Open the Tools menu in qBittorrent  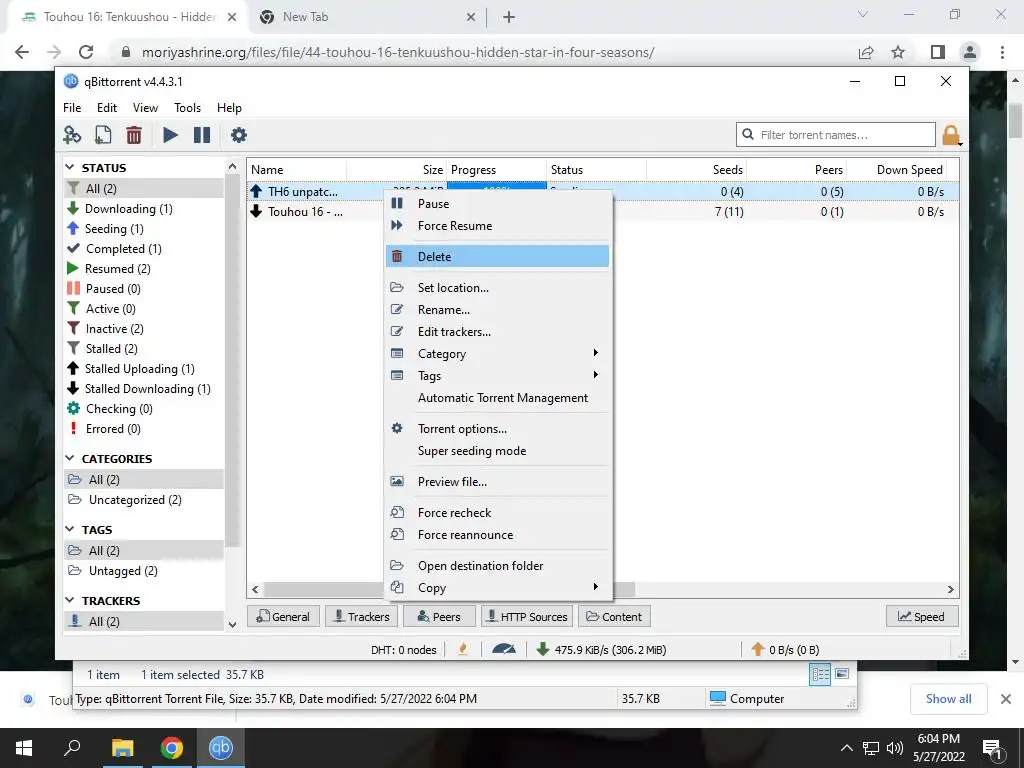pyautogui.click(x=187, y=108)
